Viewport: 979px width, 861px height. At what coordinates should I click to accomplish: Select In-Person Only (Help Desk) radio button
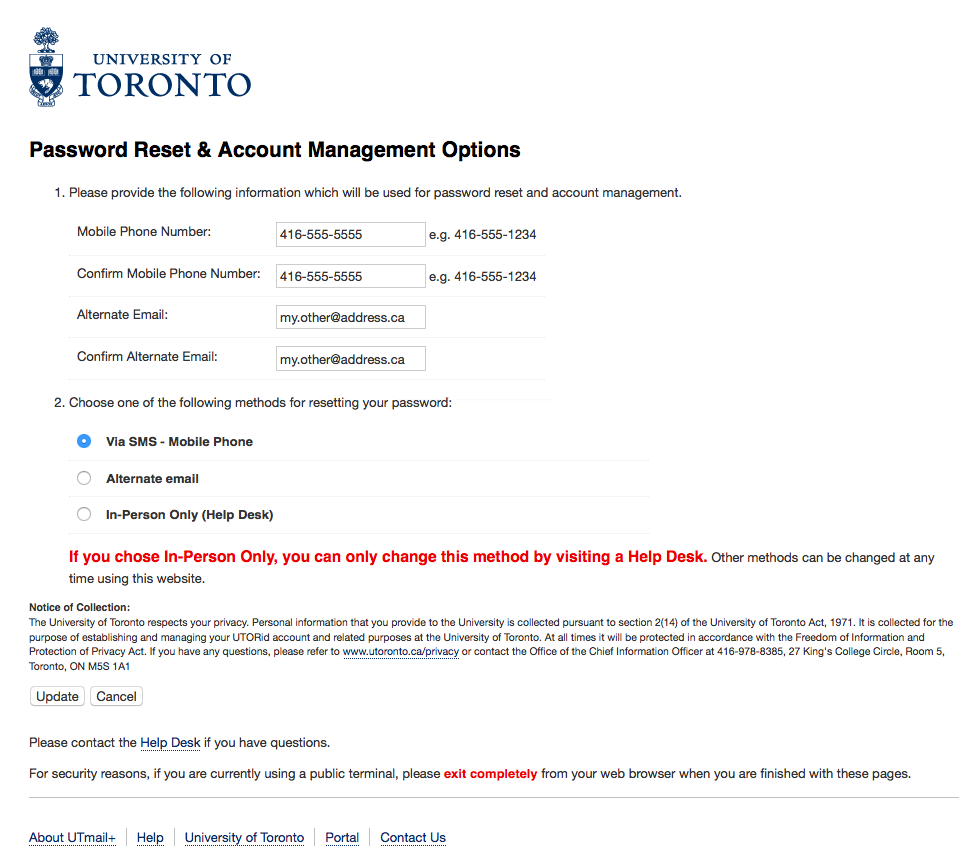pos(84,514)
